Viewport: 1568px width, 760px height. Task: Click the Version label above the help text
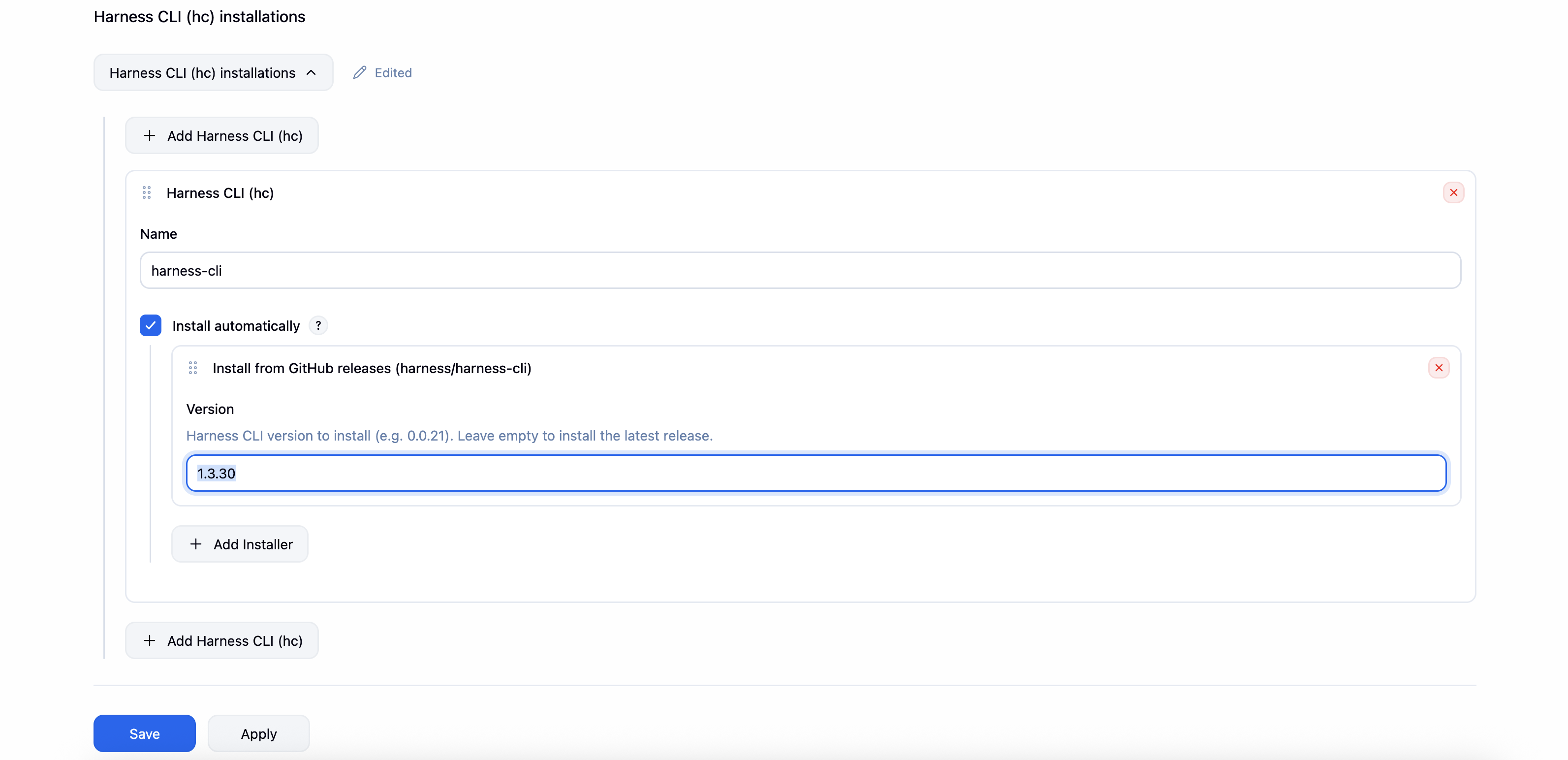pos(210,409)
